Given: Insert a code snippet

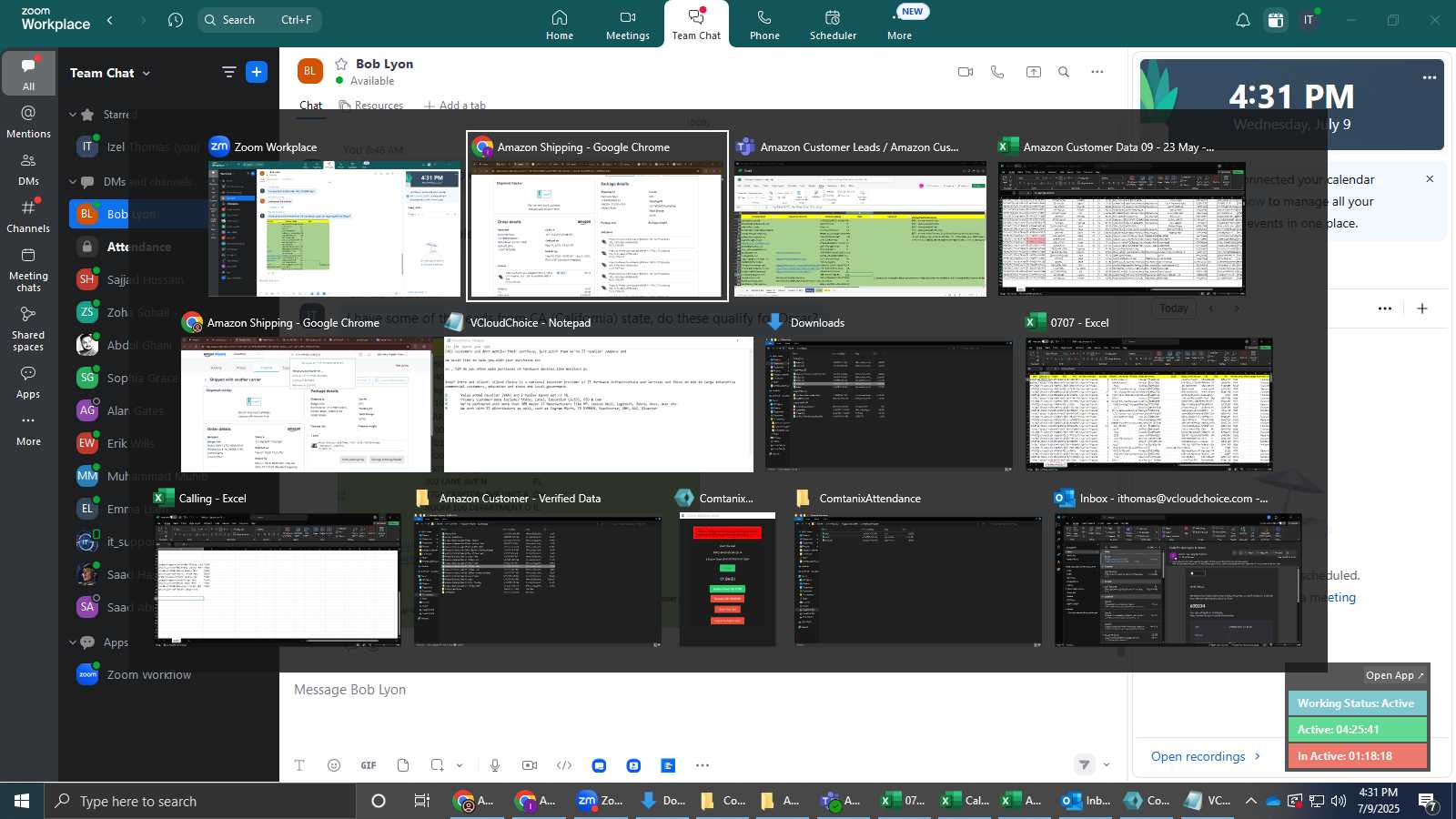Looking at the screenshot, I should (564, 765).
